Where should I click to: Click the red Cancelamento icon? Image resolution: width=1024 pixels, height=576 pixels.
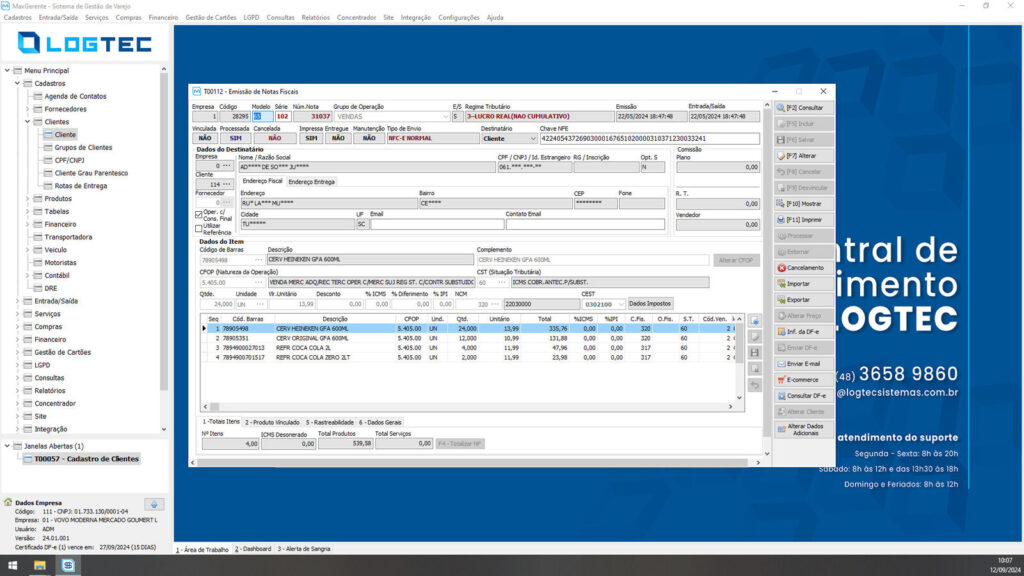[x=781, y=268]
